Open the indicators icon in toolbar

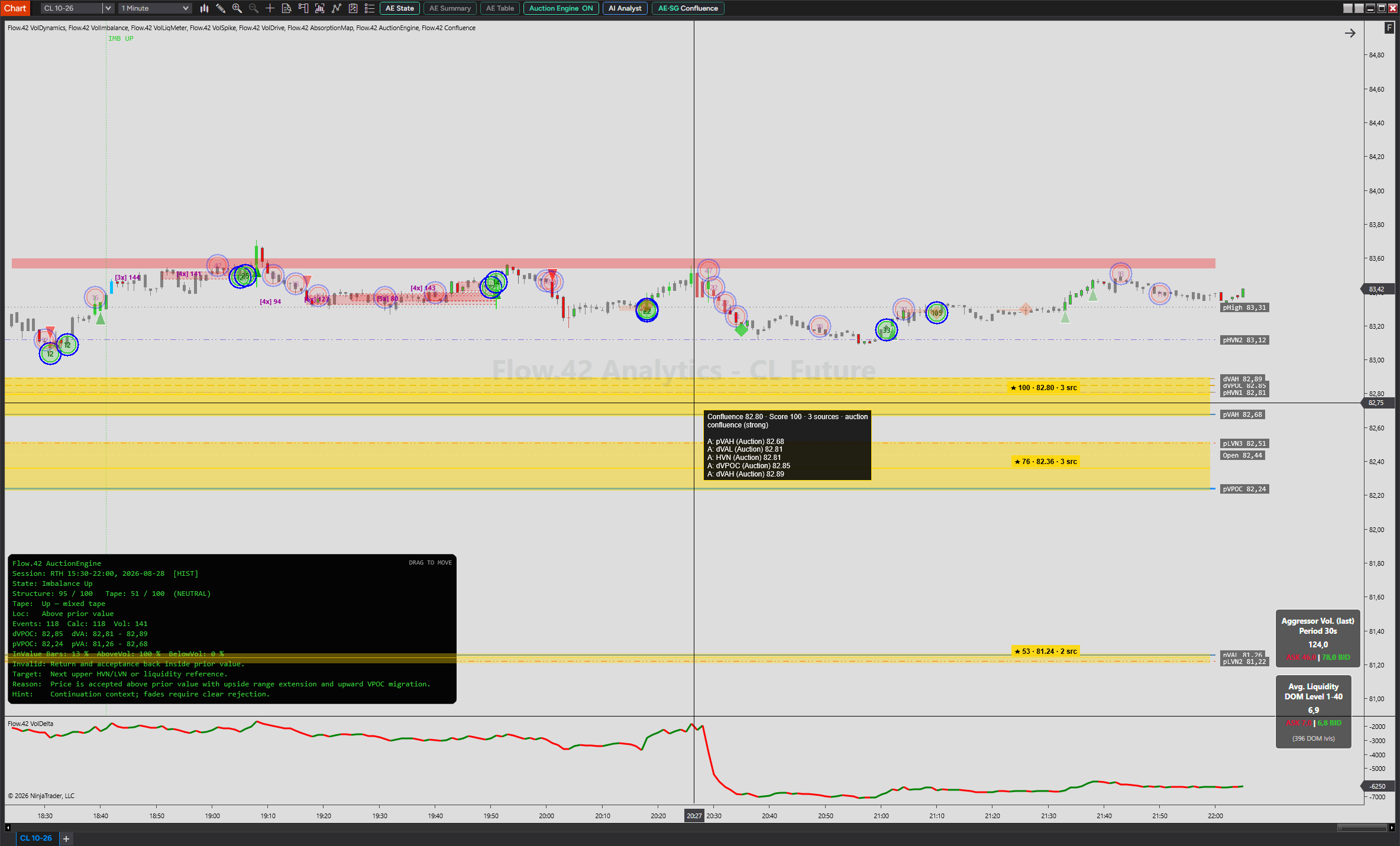click(x=320, y=8)
